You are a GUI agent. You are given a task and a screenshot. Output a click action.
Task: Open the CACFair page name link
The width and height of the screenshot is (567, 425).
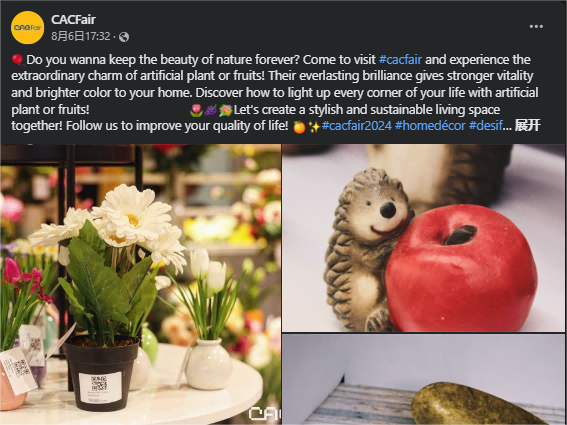[x=73, y=20]
